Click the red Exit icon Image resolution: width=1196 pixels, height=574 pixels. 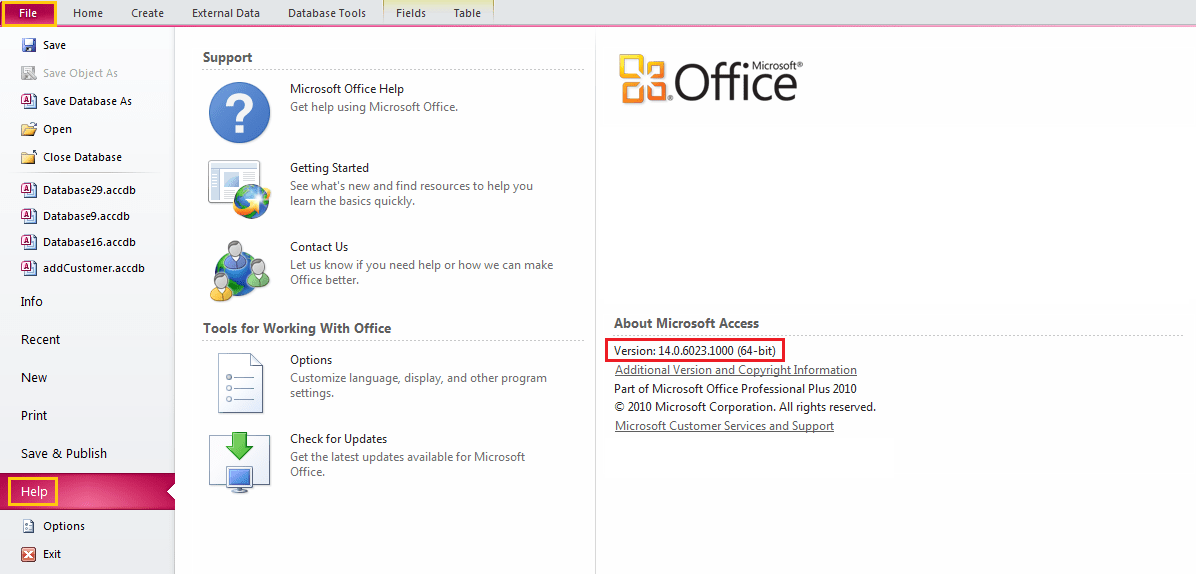tap(29, 554)
